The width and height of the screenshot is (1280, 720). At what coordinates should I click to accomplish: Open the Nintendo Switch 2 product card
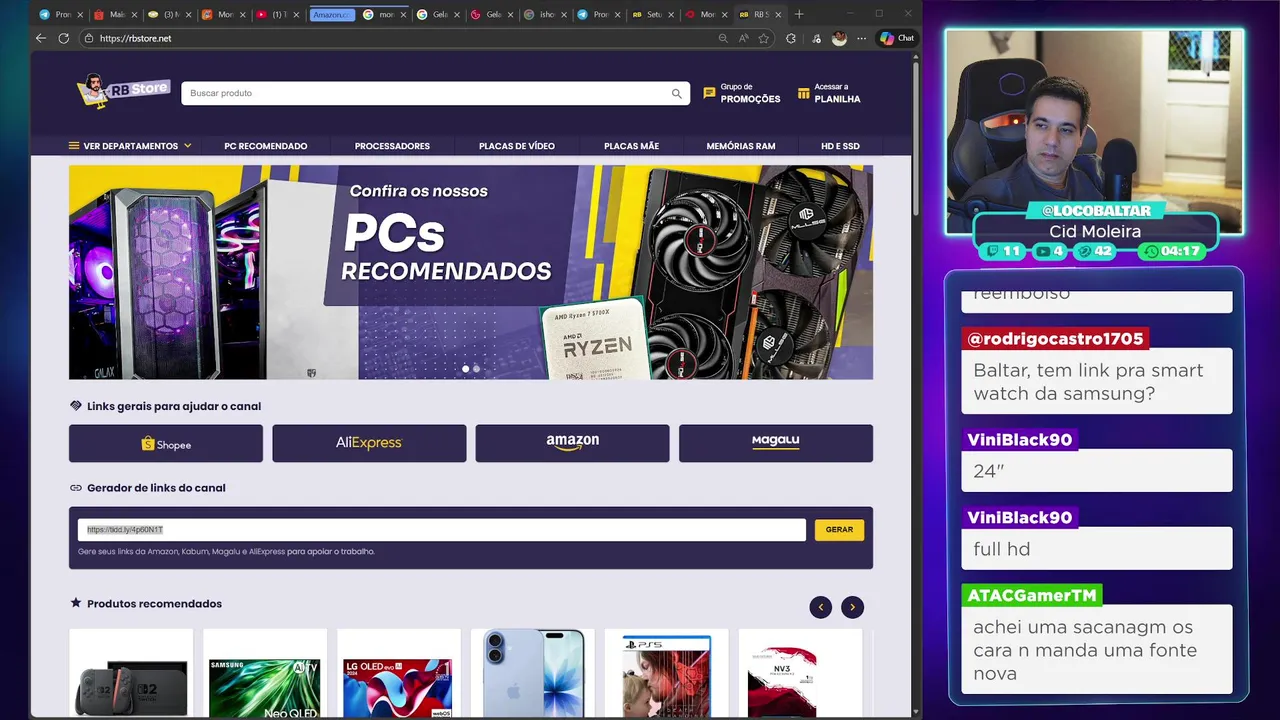pos(131,673)
